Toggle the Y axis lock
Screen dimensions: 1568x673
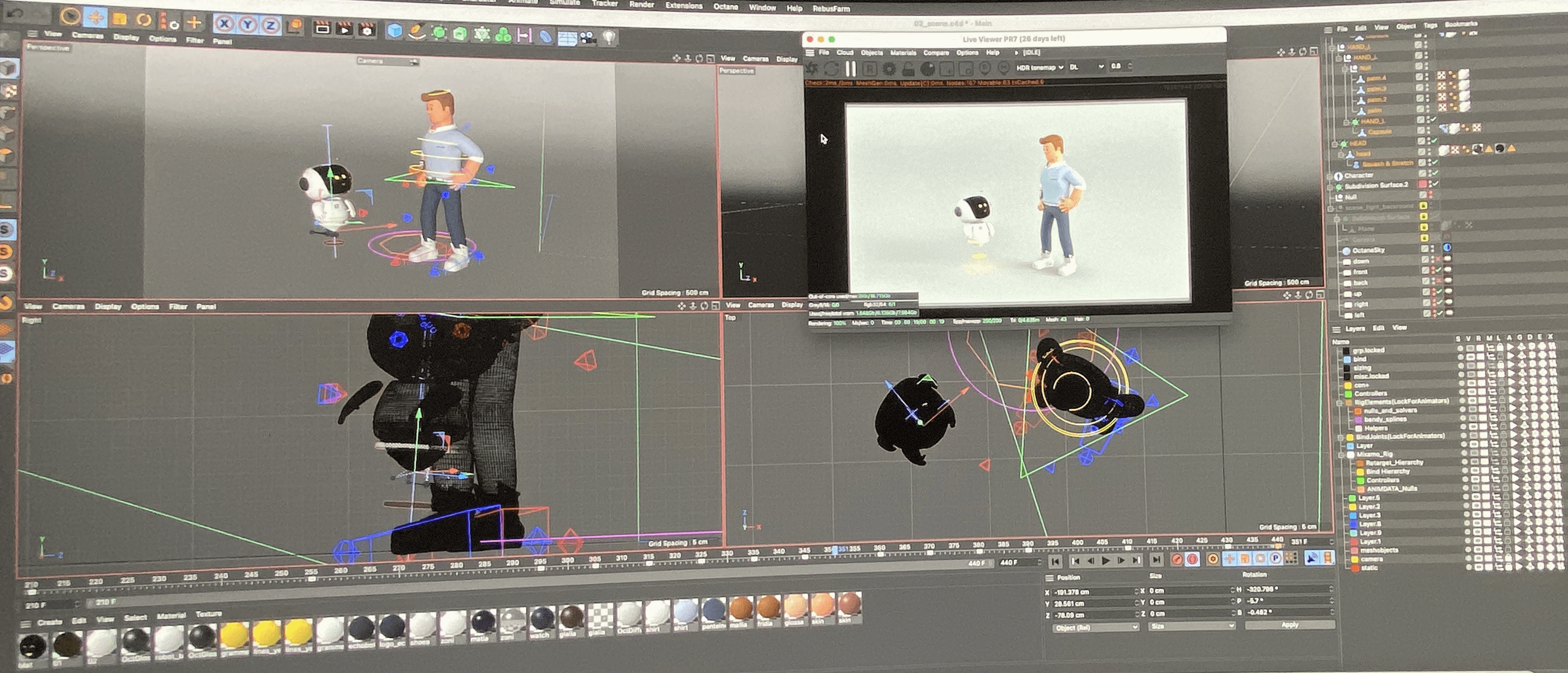pos(248,24)
